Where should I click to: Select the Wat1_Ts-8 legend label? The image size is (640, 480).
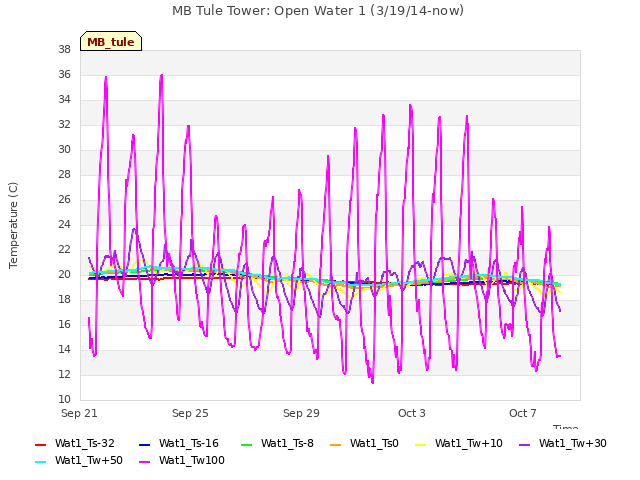click(x=287, y=443)
